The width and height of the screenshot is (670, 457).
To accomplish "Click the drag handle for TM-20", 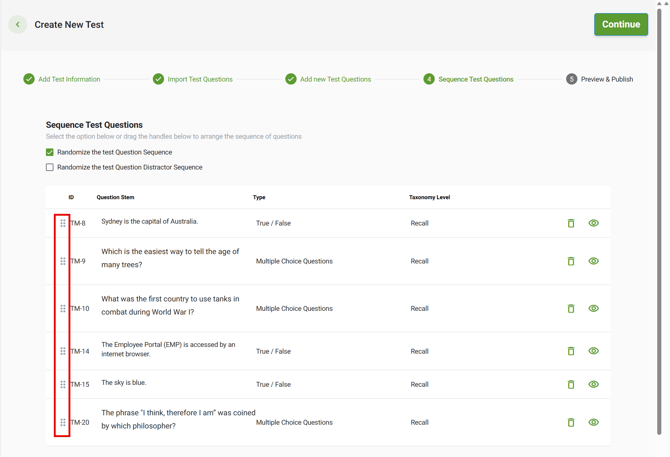I will 63,422.
